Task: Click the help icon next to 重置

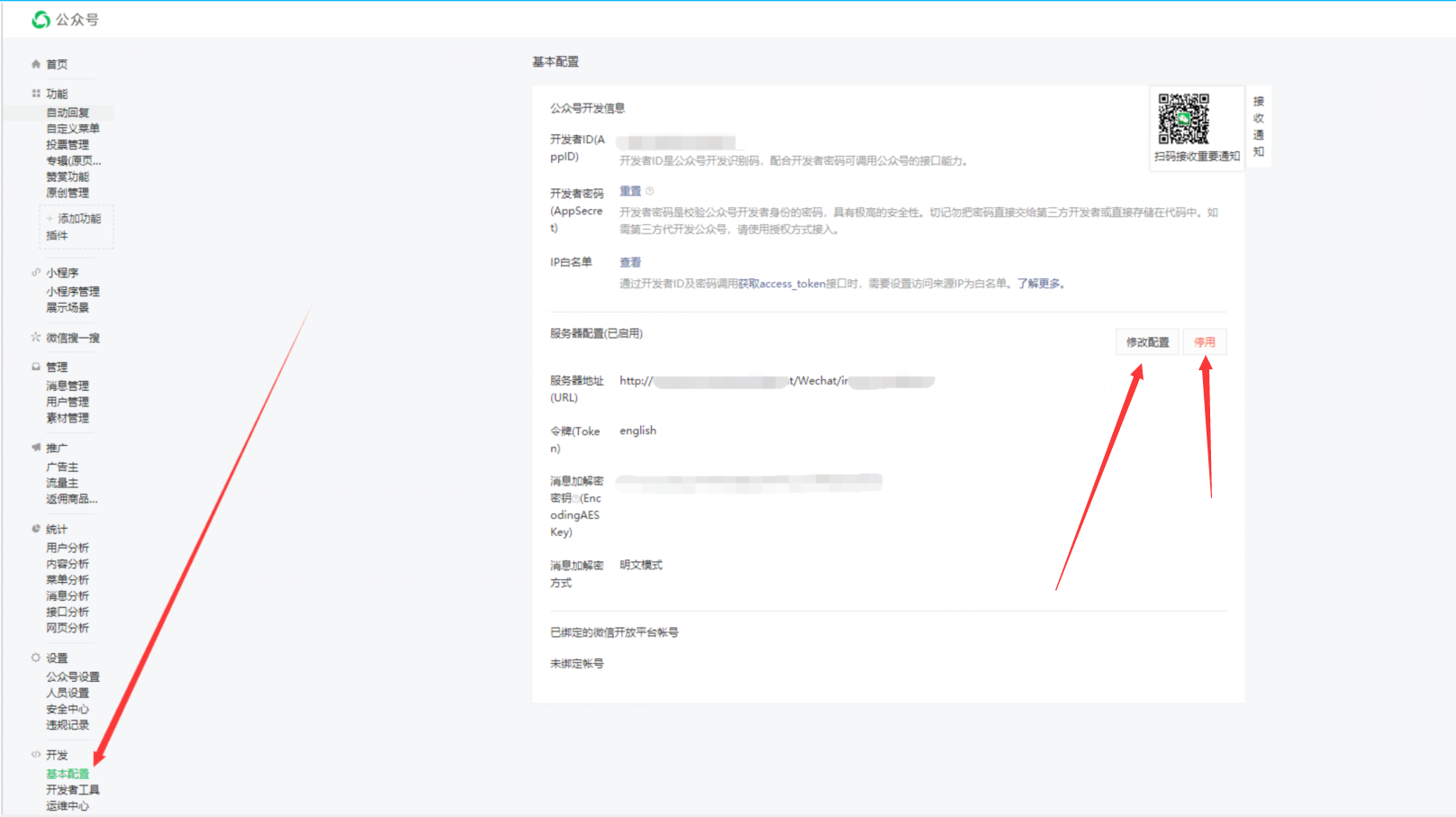Action: coord(649,191)
